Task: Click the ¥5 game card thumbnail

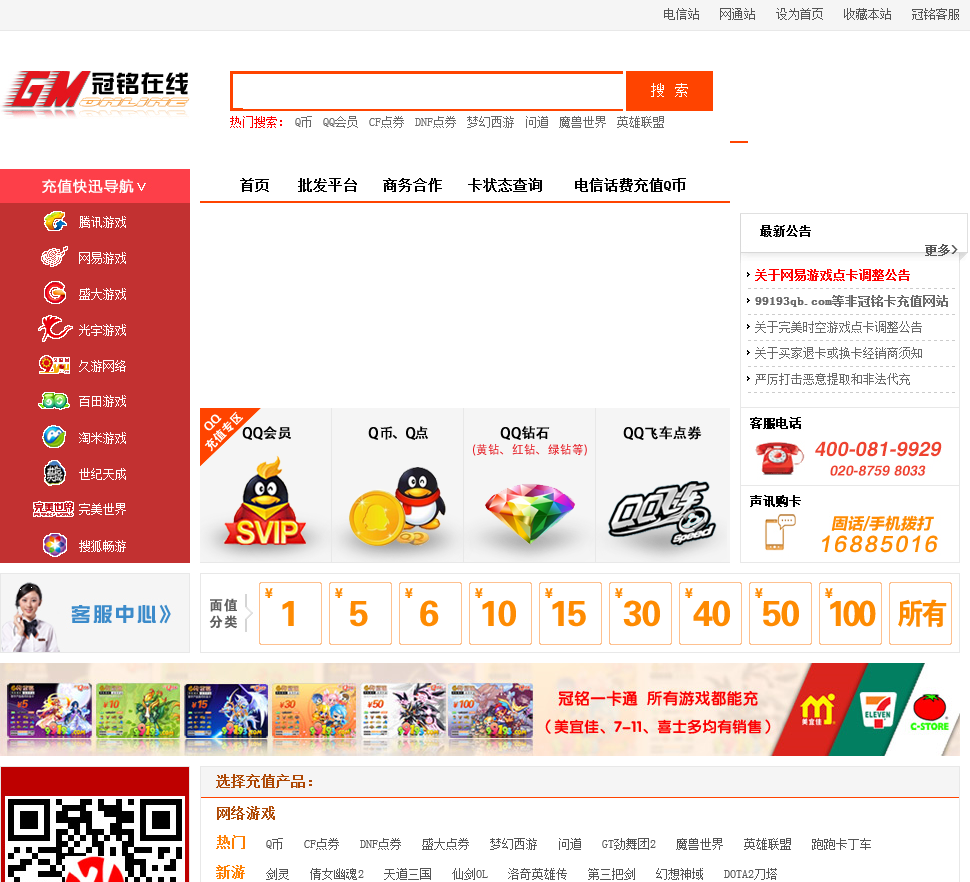Action: [x=49, y=711]
